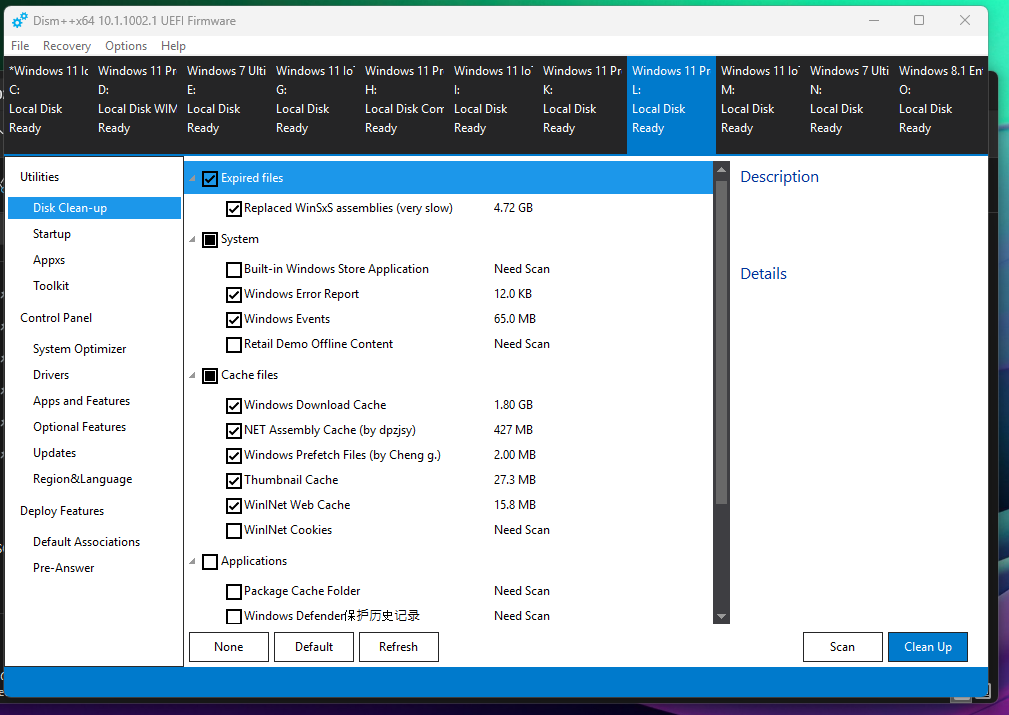This screenshot has height=715, width=1009.
Task: Collapse the Applications group arrow
Action: pyautogui.click(x=192, y=561)
